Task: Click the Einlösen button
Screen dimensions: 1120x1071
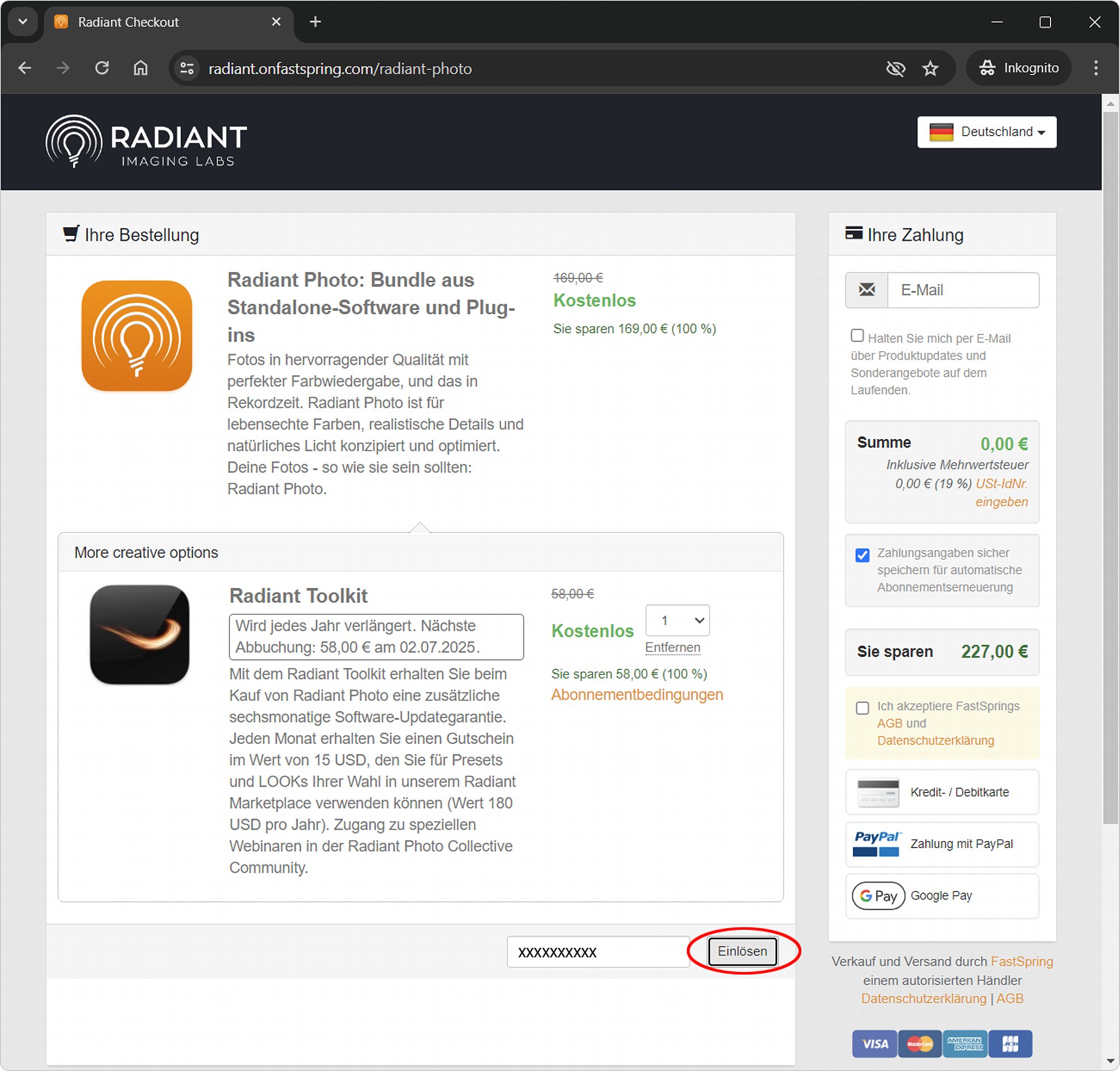Action: [x=742, y=952]
